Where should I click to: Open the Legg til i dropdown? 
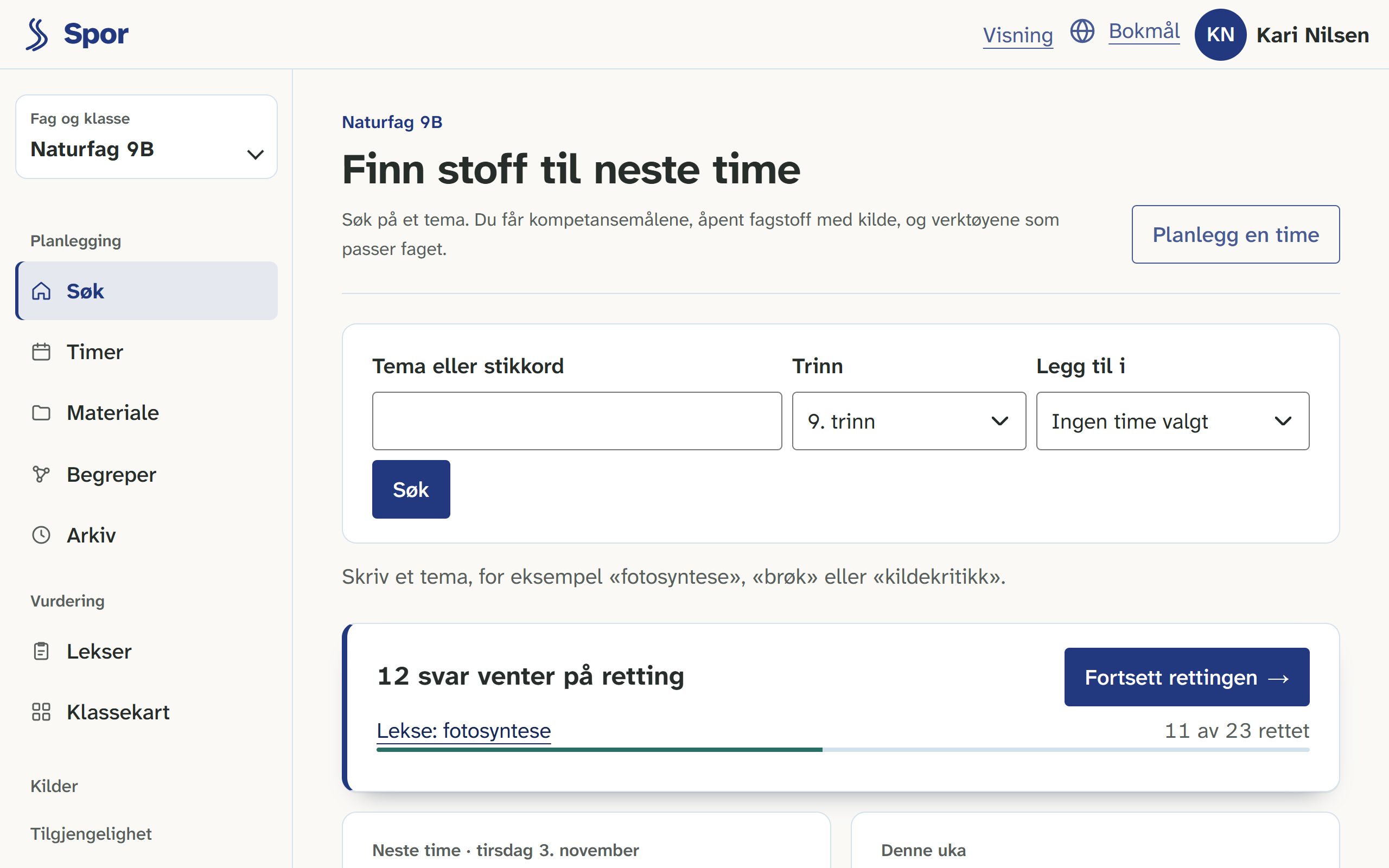coord(1172,422)
